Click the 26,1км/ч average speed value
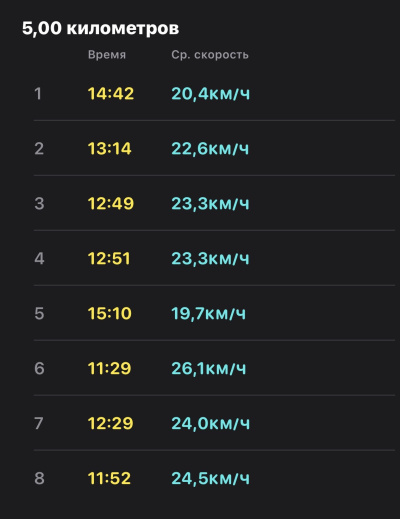Screen dimensions: 400x519 pos(209,369)
